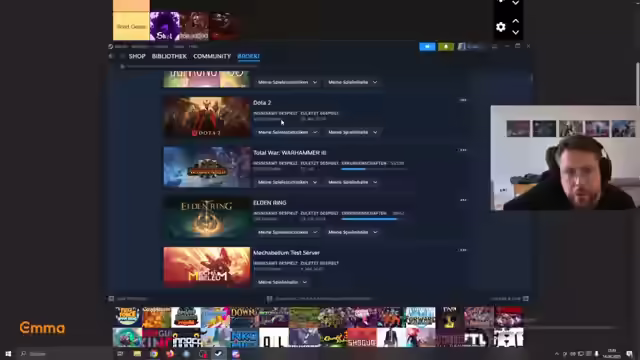Expand Meine Spielinhalte for the topmost partially visible game
The image size is (640, 360).
click(352, 82)
